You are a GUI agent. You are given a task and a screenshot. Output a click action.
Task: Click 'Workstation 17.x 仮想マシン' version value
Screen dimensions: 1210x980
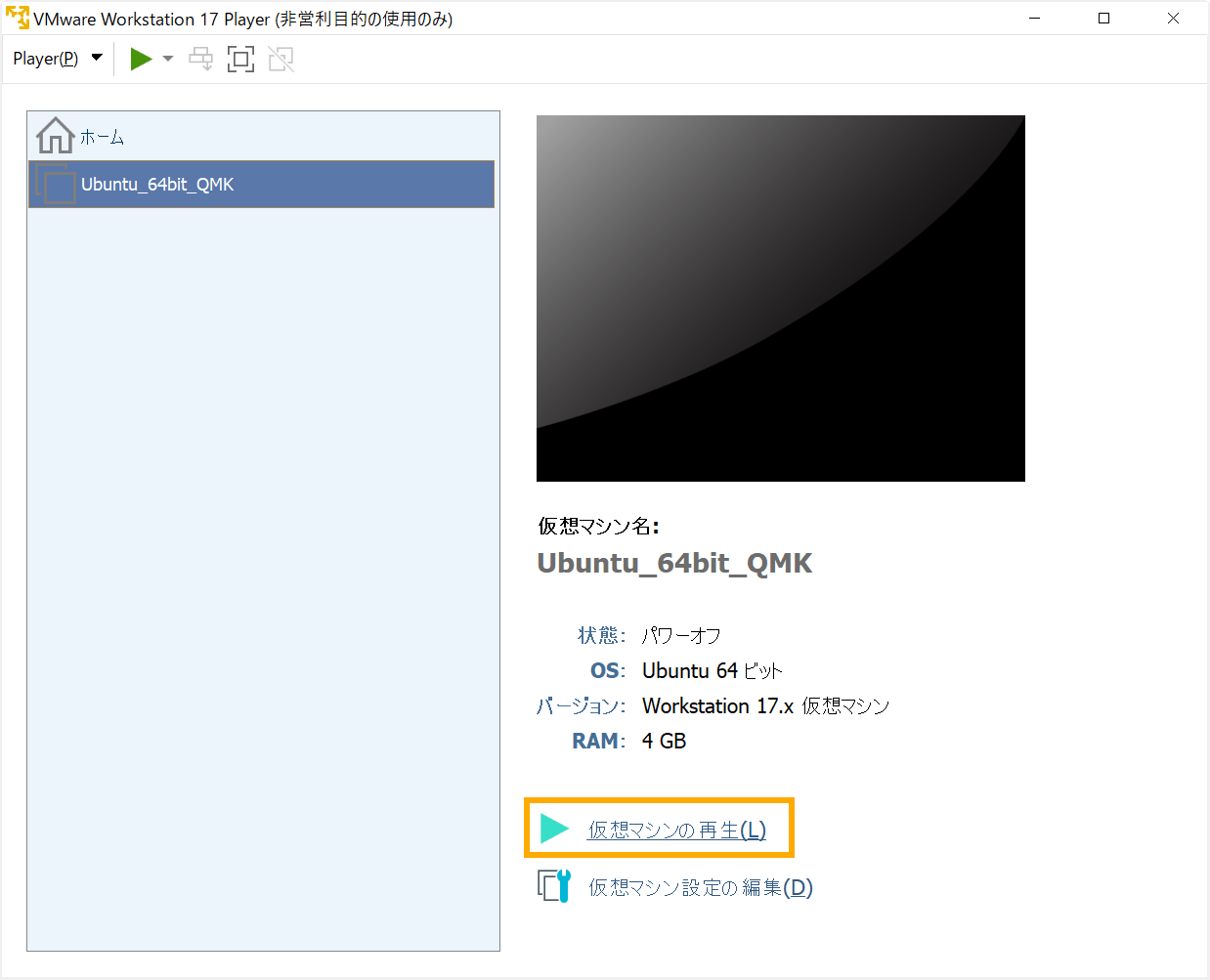click(766, 705)
